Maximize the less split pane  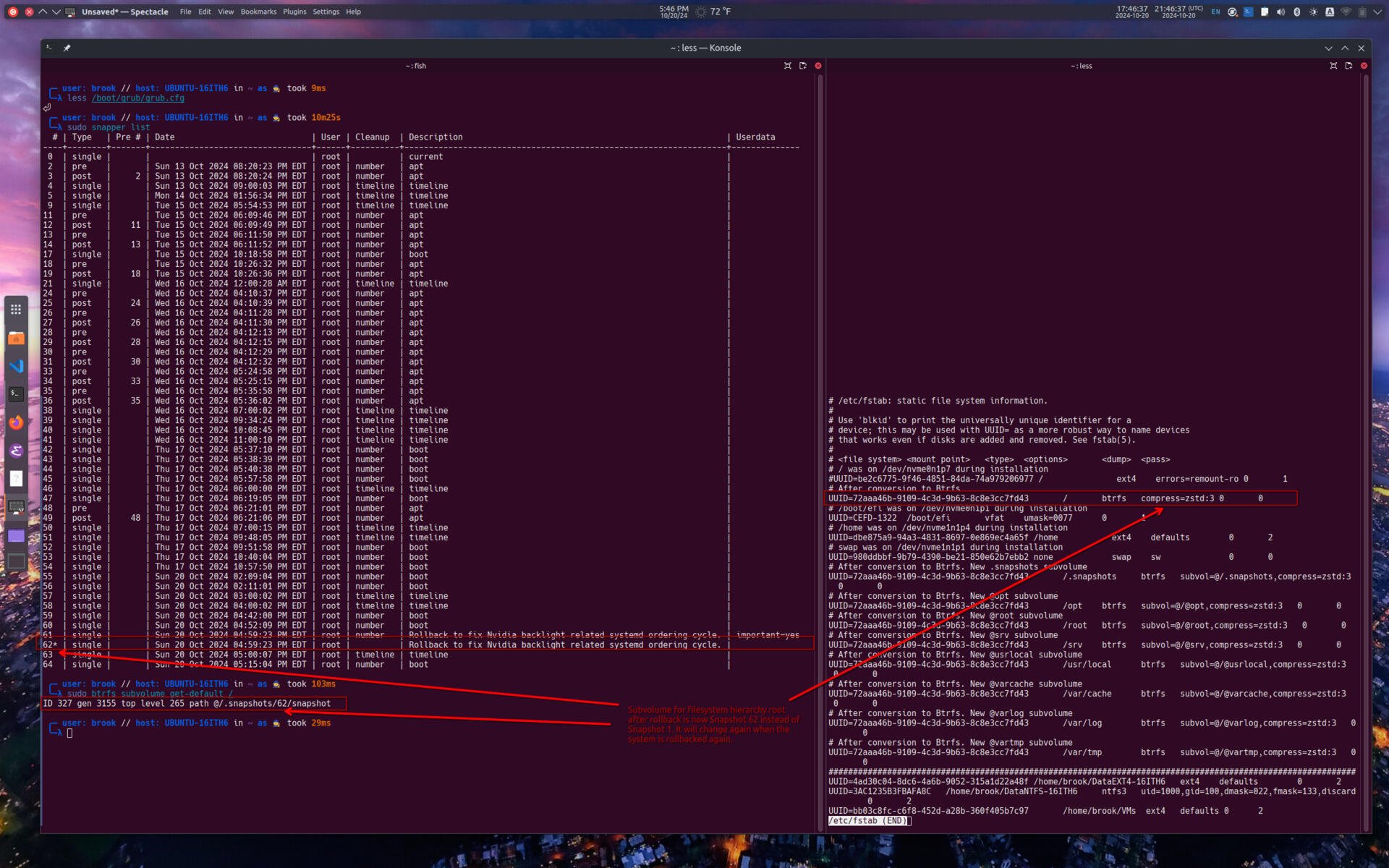click(1333, 66)
